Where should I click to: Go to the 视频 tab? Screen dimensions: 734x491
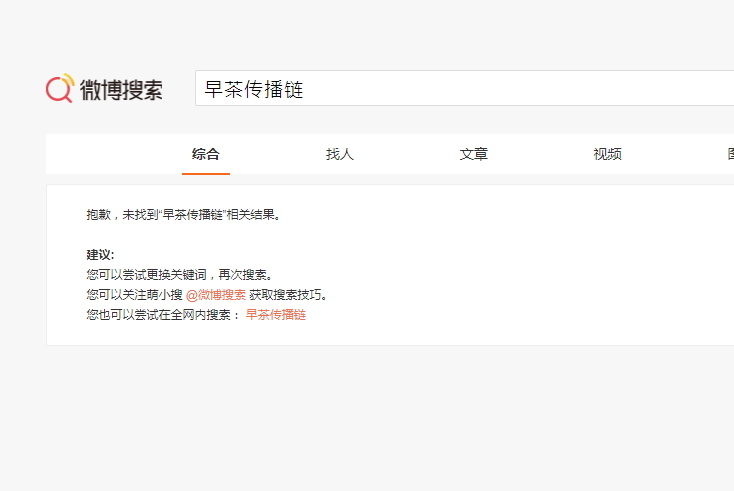point(608,154)
